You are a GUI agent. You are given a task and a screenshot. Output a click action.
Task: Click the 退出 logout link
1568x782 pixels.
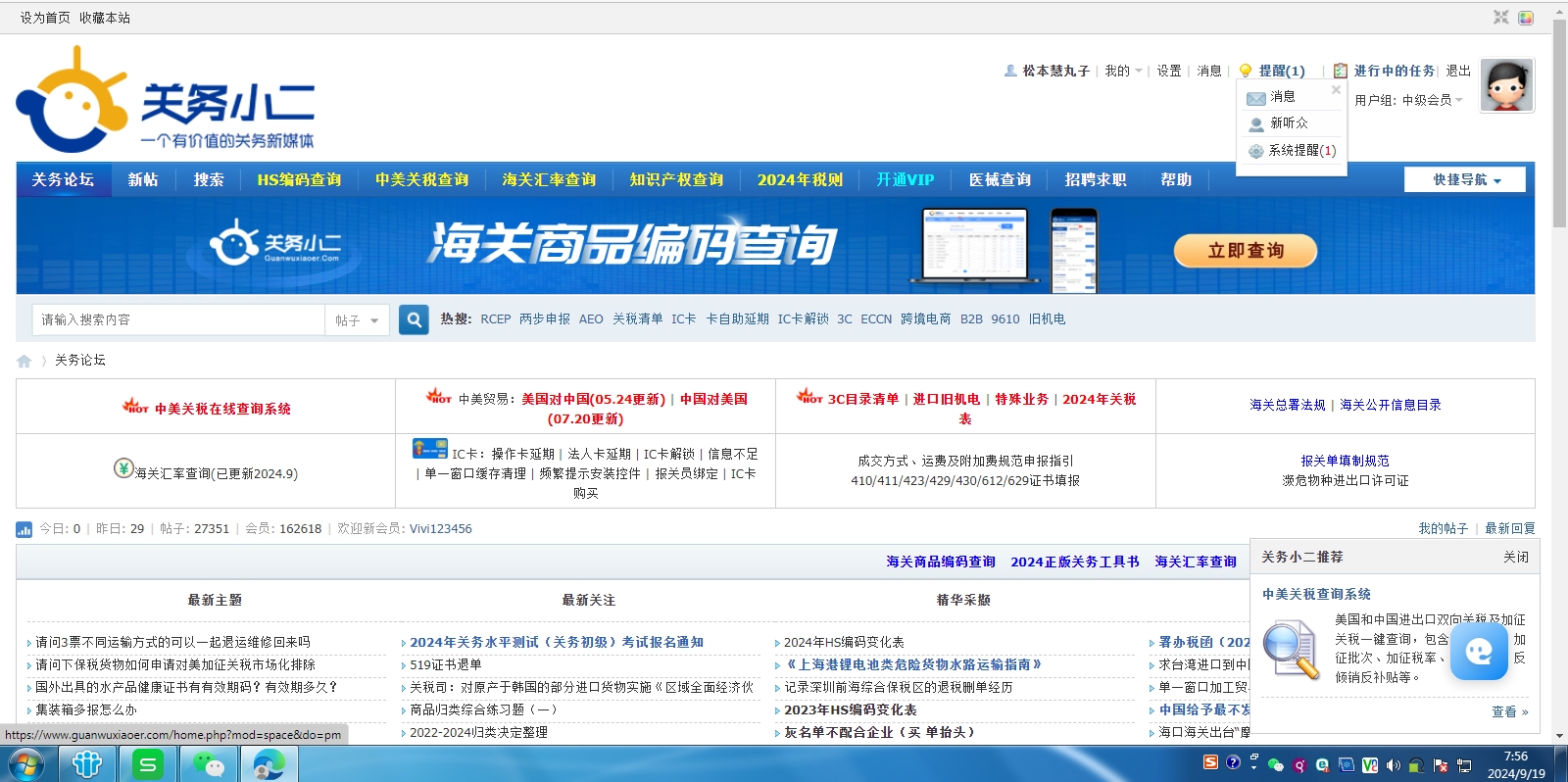(1458, 71)
